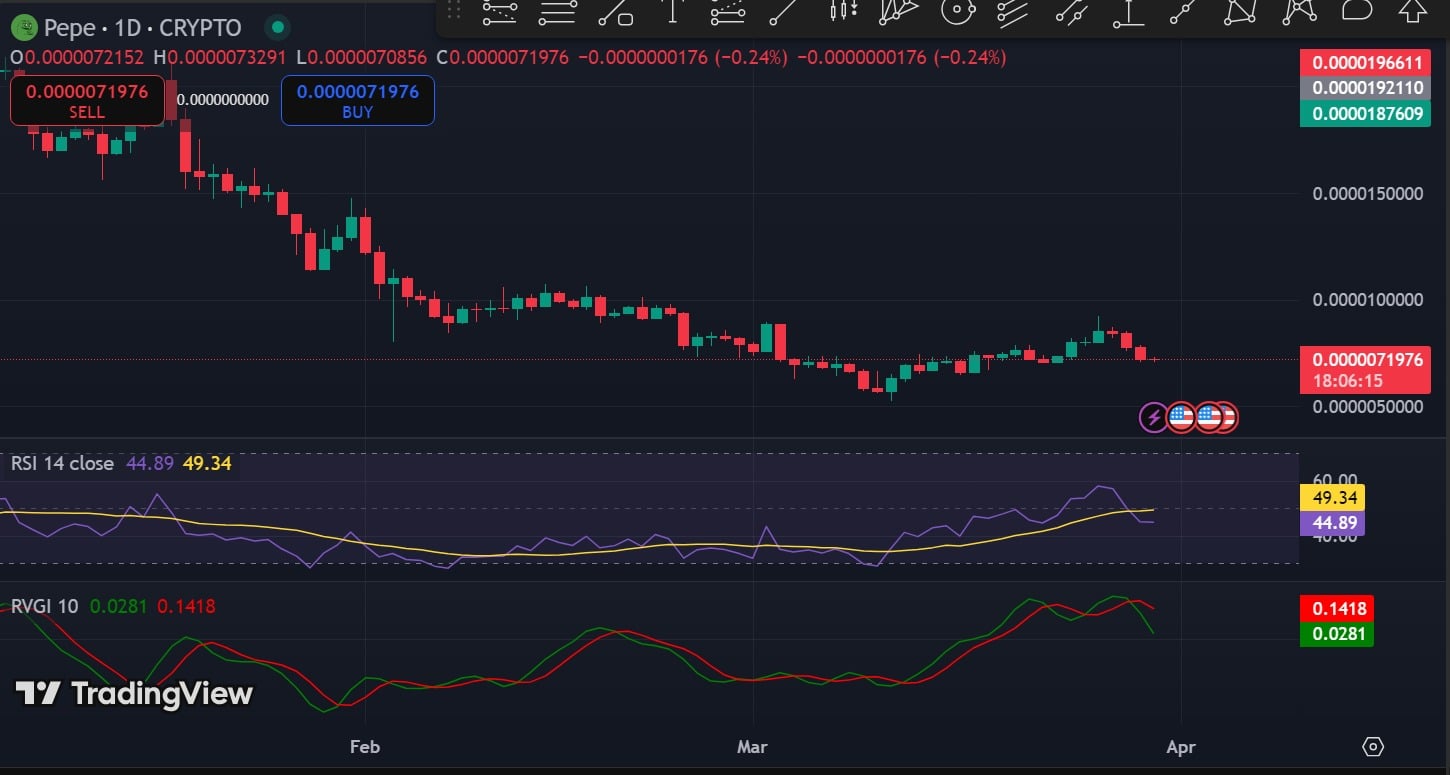Click the up arrow drawing tool
Image resolution: width=1450 pixels, height=775 pixels.
click(x=1412, y=11)
